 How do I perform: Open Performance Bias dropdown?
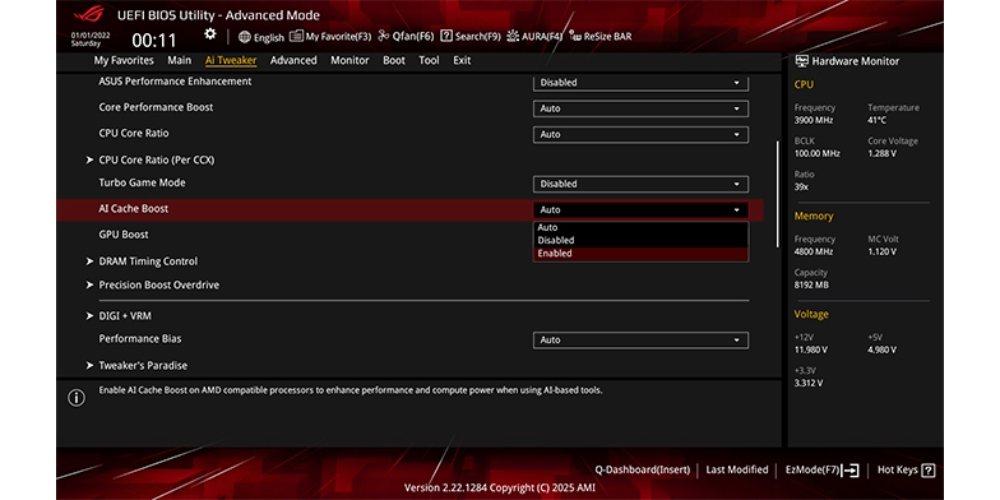coord(640,340)
